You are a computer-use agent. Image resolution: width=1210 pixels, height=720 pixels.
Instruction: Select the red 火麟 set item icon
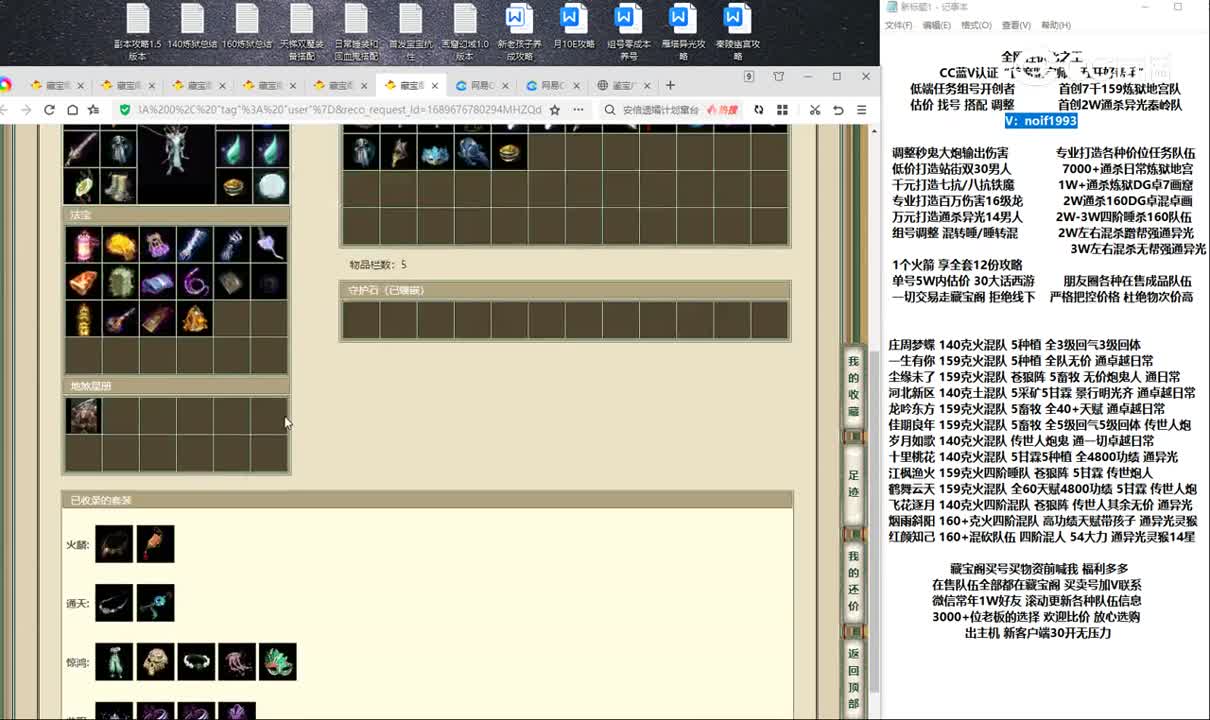(x=155, y=544)
